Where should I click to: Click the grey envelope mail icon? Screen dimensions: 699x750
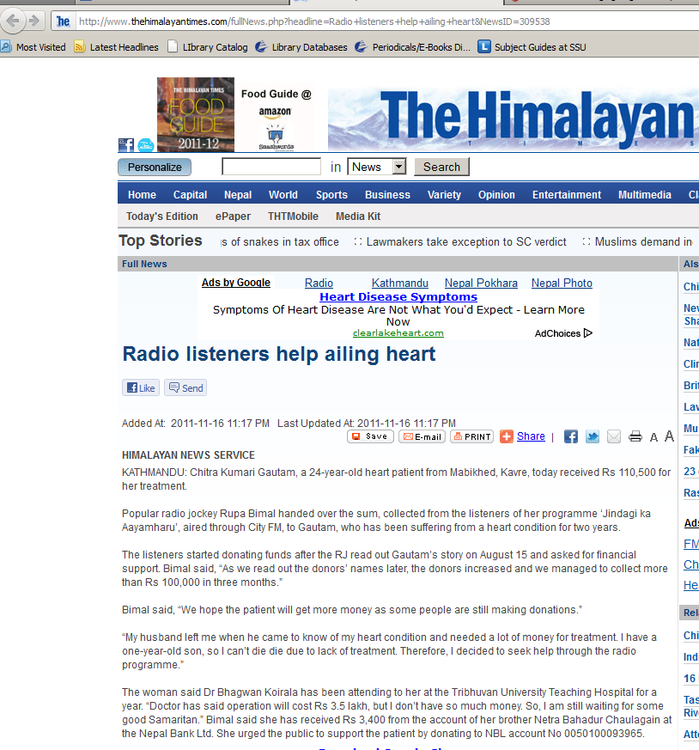pos(613,437)
